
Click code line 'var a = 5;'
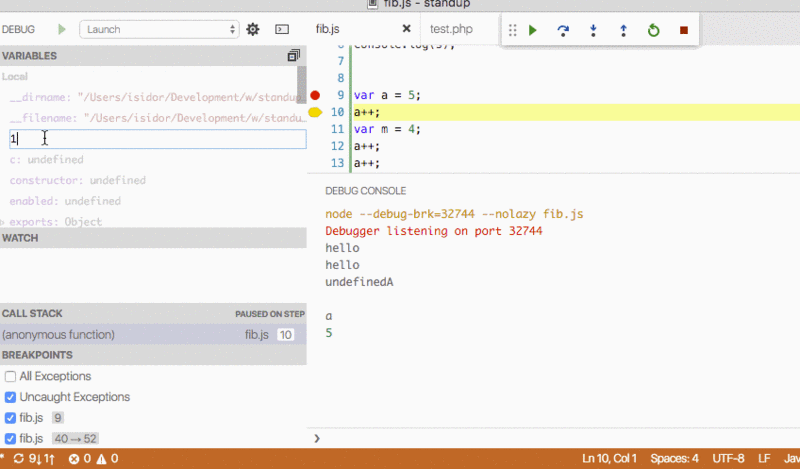tap(387, 95)
